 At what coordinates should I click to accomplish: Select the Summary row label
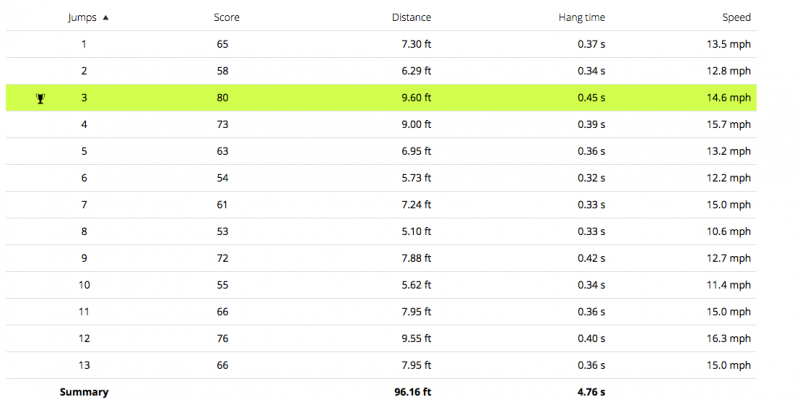click(84, 392)
